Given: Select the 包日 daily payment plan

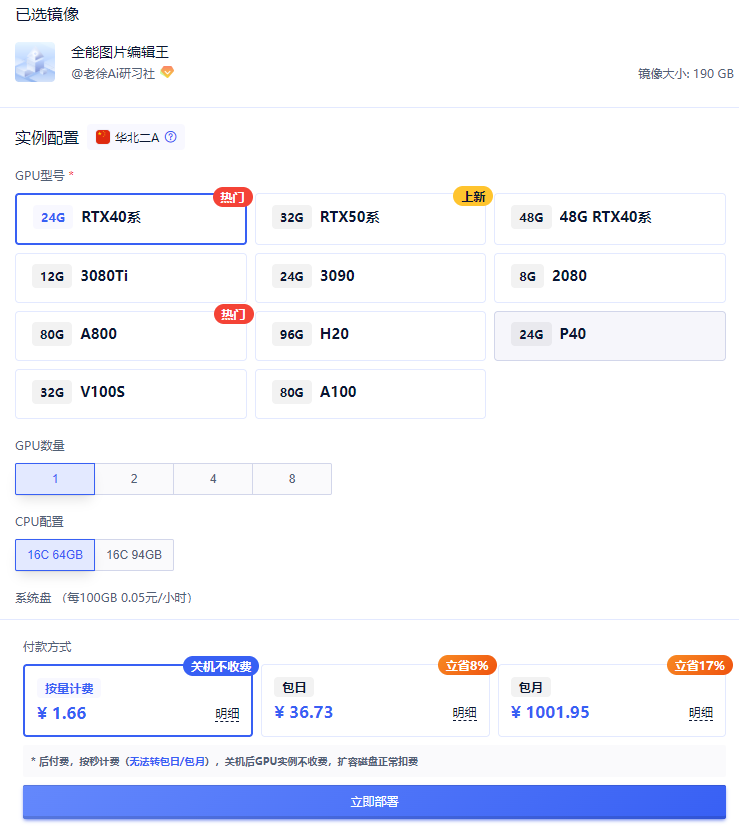Looking at the screenshot, I should (375, 700).
